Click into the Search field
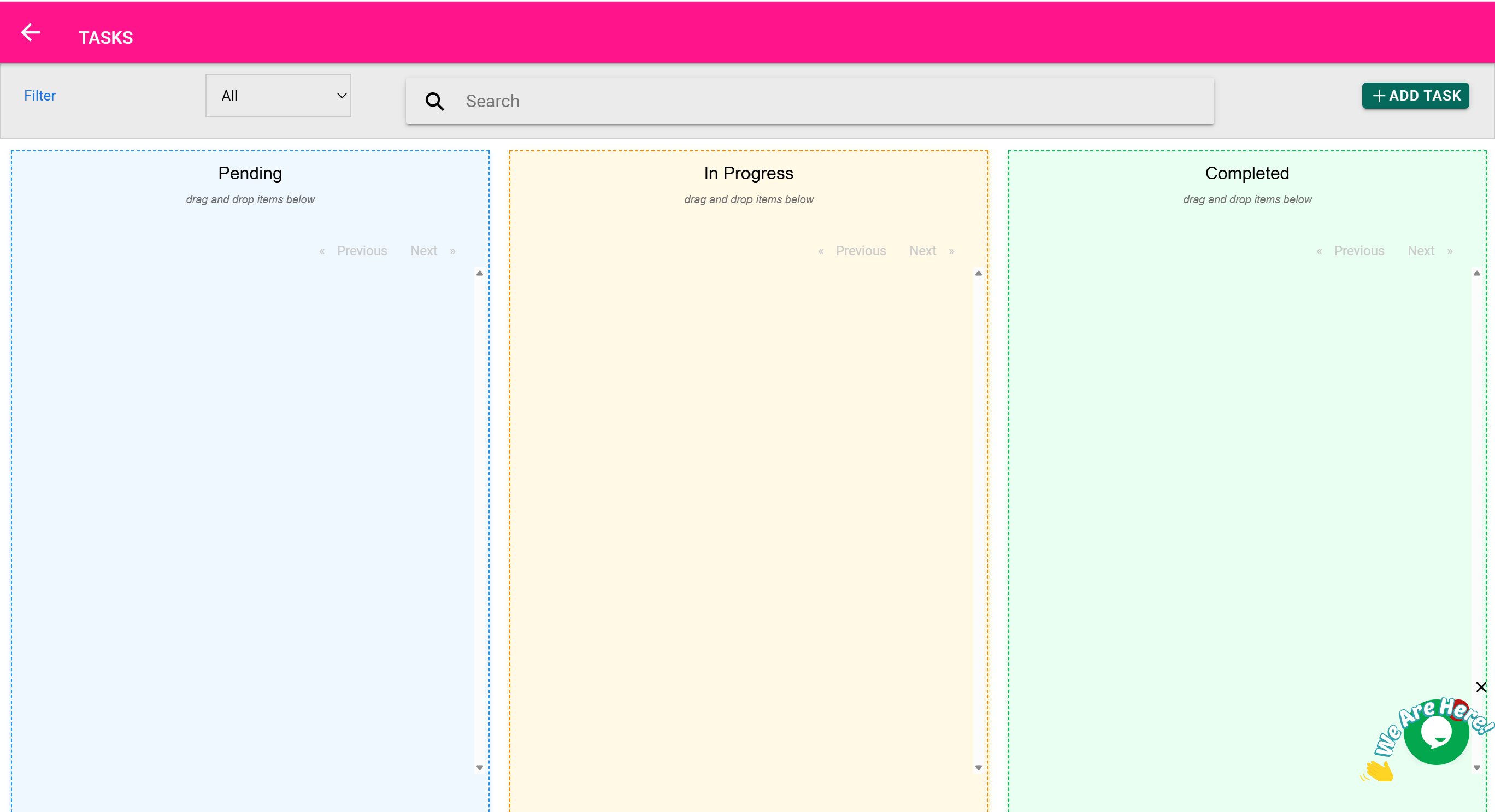Image resolution: width=1495 pixels, height=812 pixels. (x=810, y=102)
